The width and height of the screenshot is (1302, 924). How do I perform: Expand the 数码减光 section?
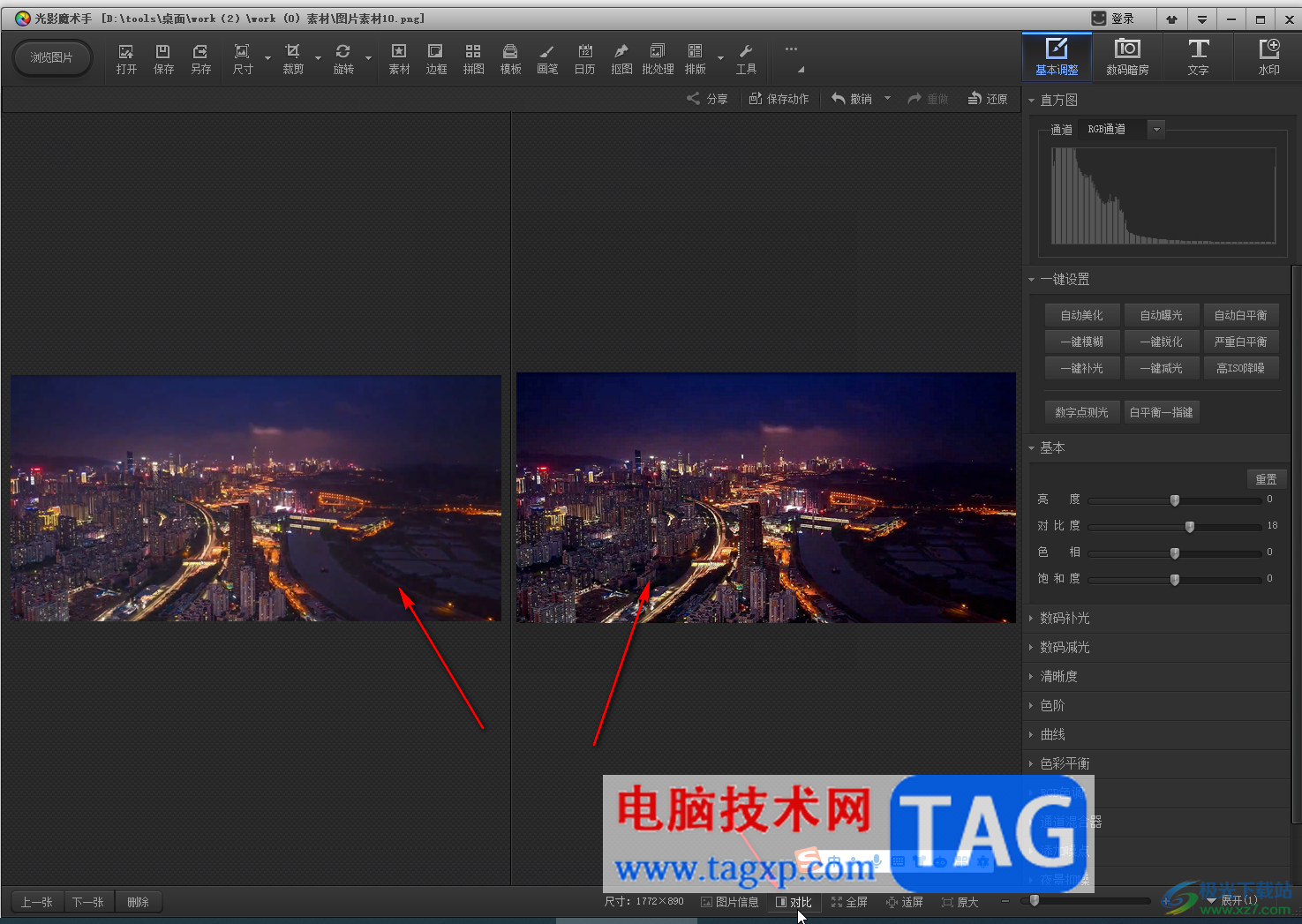click(1031, 648)
